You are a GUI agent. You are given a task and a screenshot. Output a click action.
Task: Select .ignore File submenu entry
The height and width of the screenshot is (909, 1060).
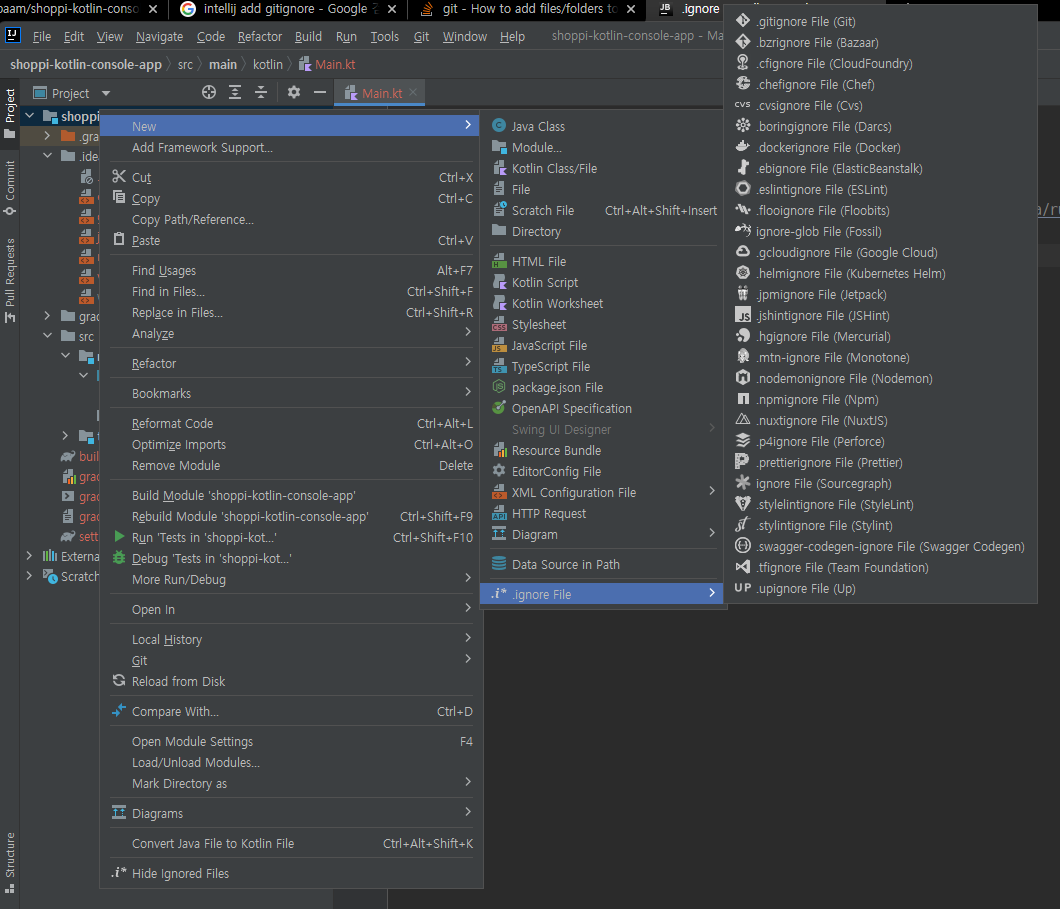click(602, 594)
